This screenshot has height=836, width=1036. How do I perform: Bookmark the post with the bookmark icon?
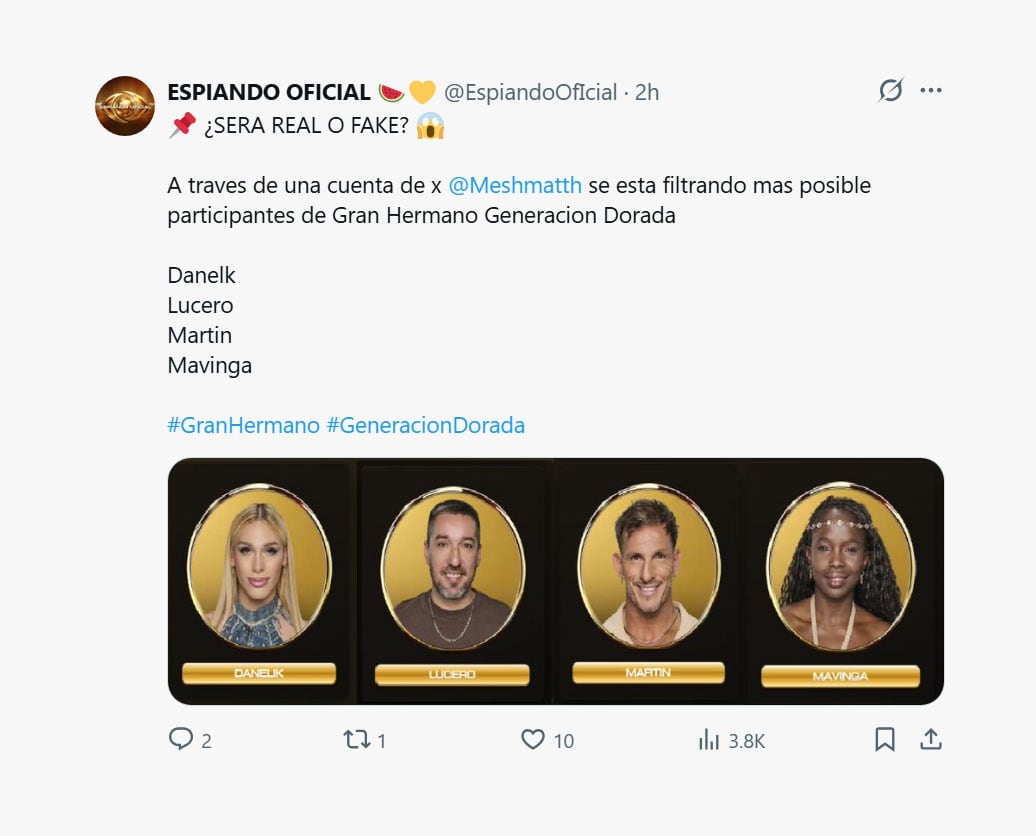coord(886,740)
